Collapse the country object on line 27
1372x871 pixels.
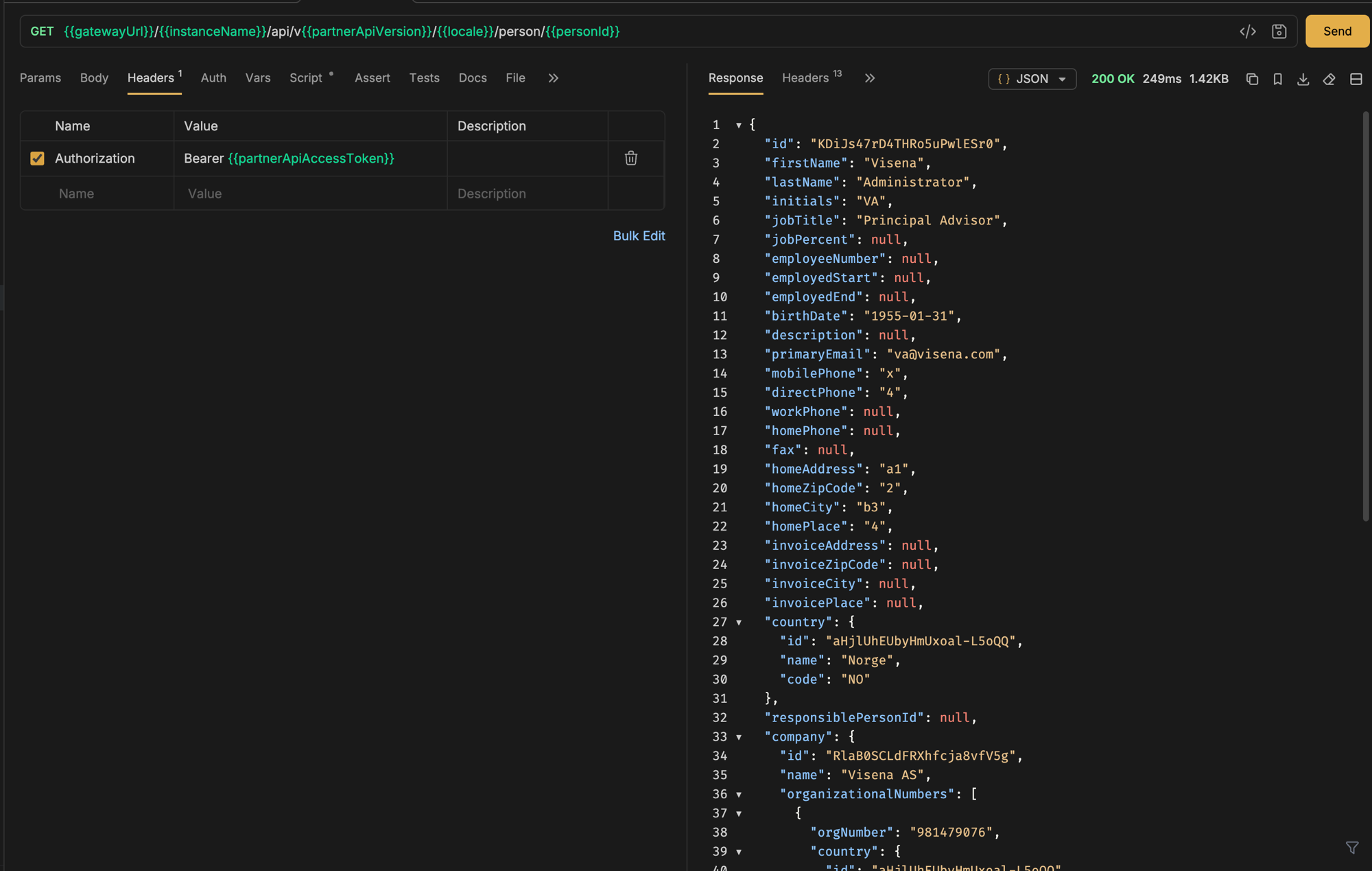tap(739, 623)
